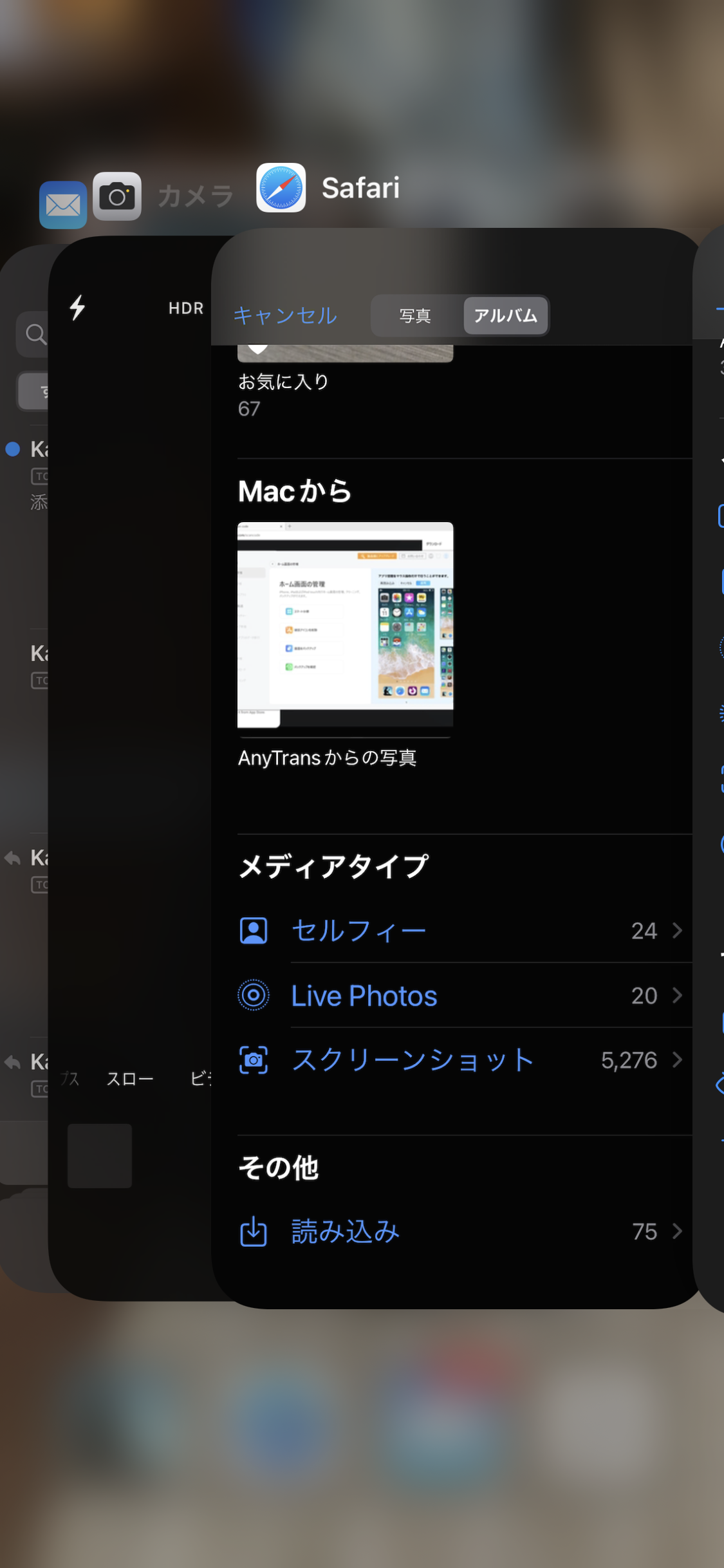Tap AnyTrans からの写真 album name
The width and height of the screenshot is (724, 1568).
click(x=328, y=758)
